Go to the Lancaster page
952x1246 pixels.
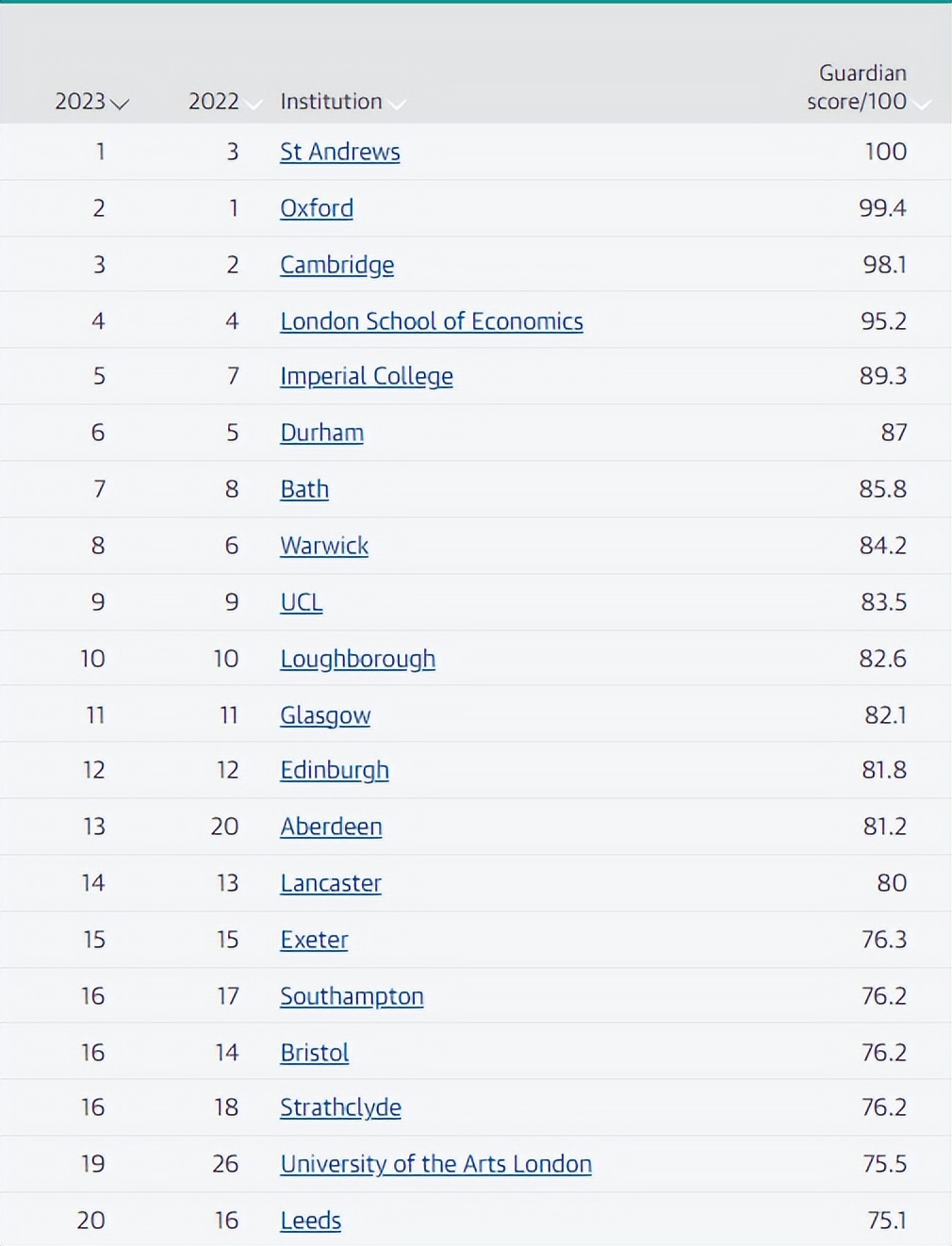(330, 883)
